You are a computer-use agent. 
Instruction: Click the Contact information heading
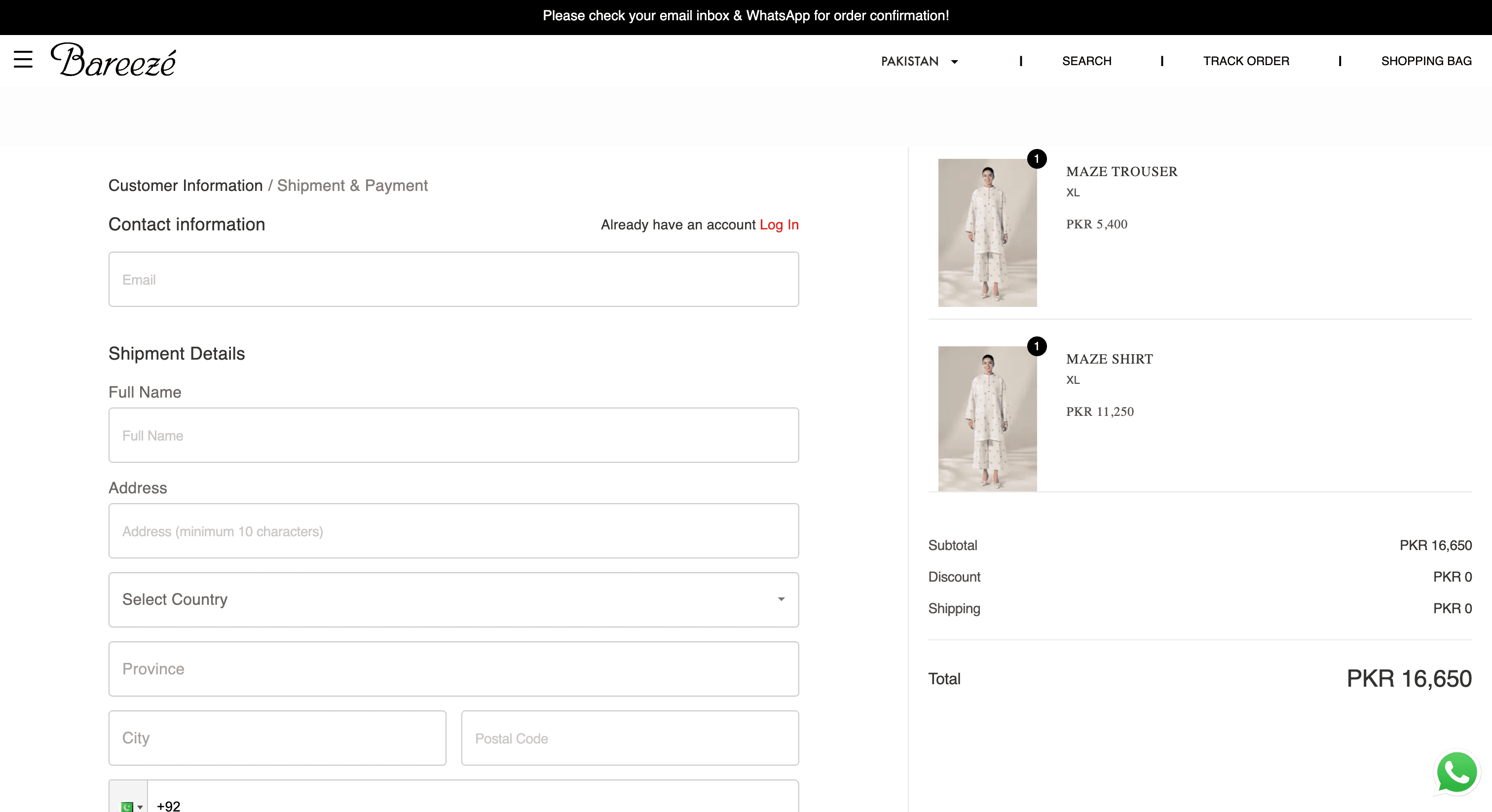click(186, 225)
